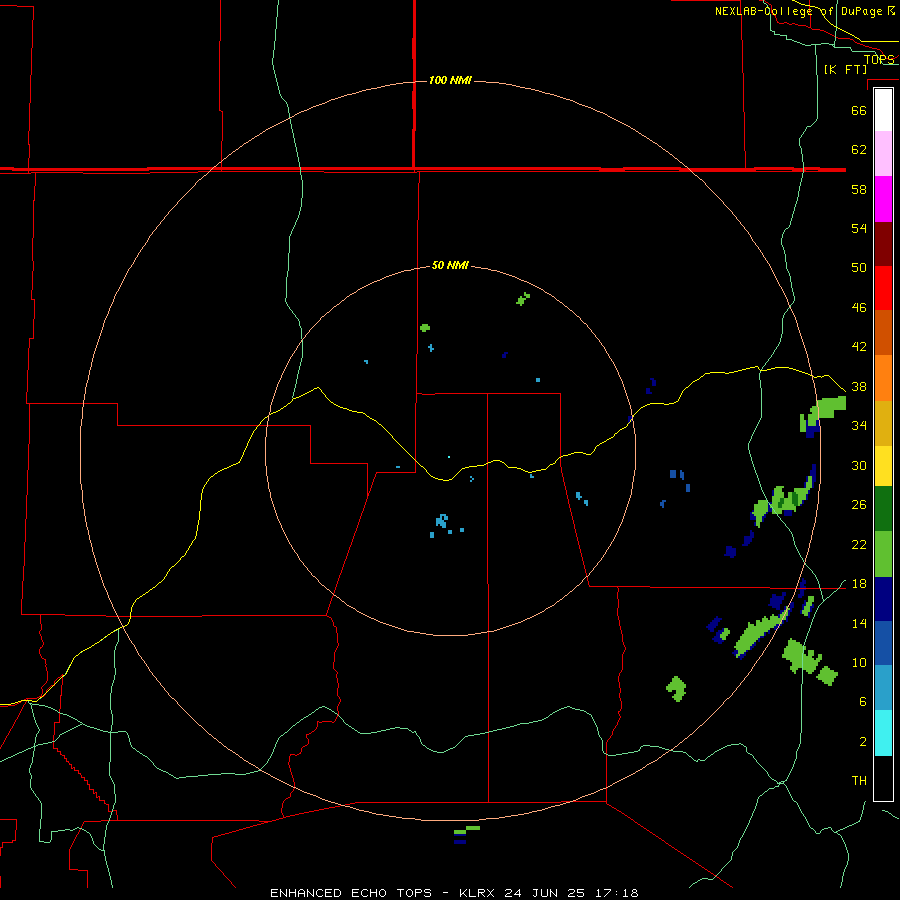900x900 pixels.
Task: Click the "50" legend value
Action: (x=859, y=267)
